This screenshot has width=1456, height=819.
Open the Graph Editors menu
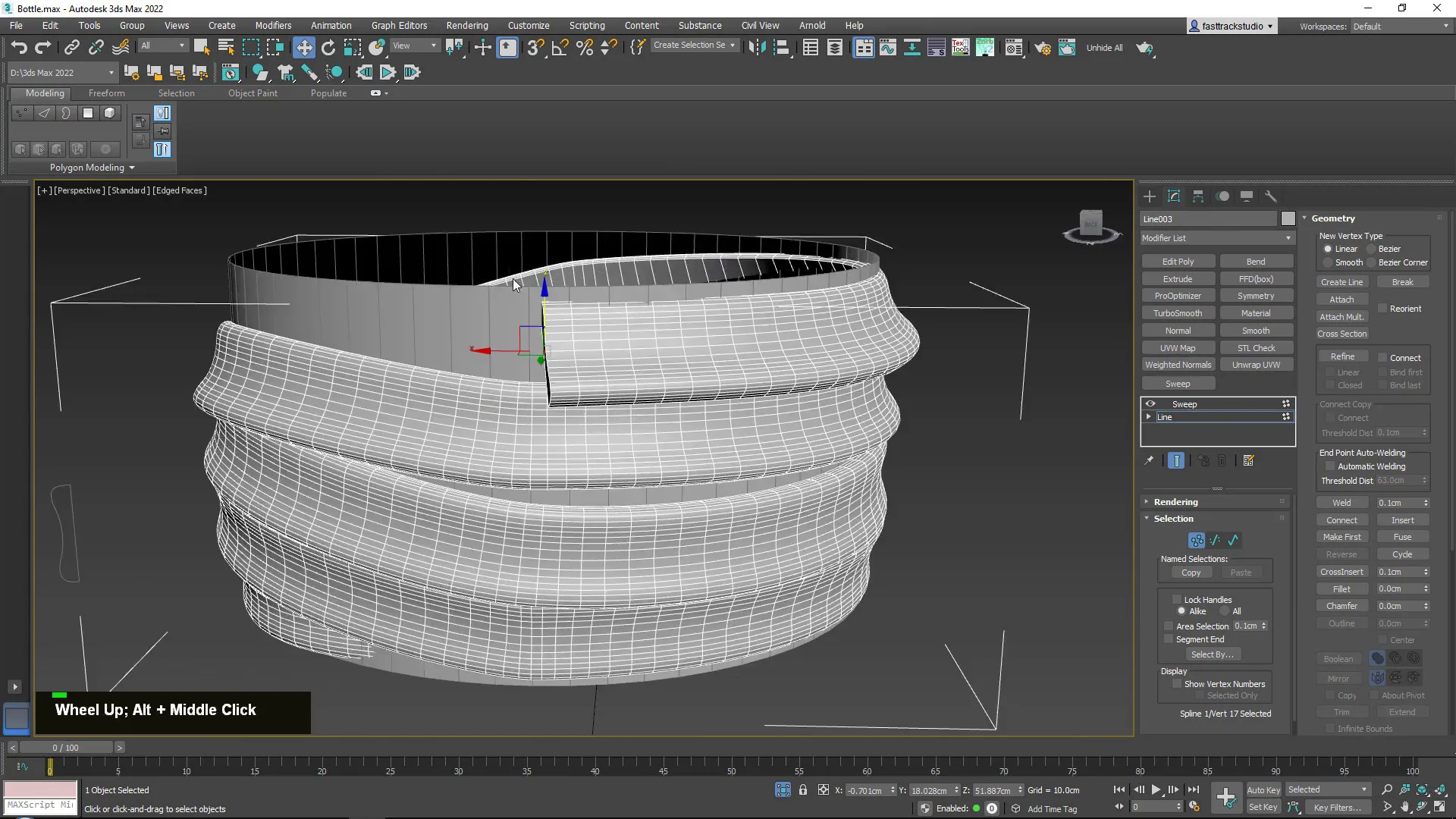tap(399, 25)
